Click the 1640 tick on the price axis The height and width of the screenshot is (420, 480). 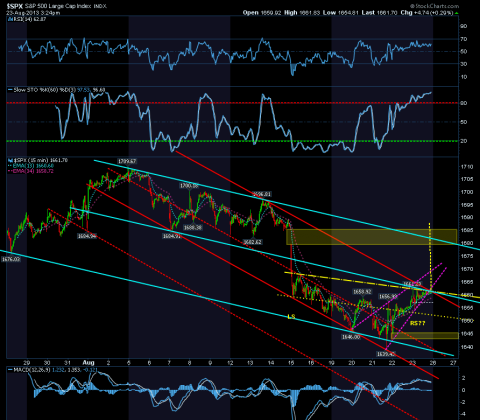coord(467,347)
